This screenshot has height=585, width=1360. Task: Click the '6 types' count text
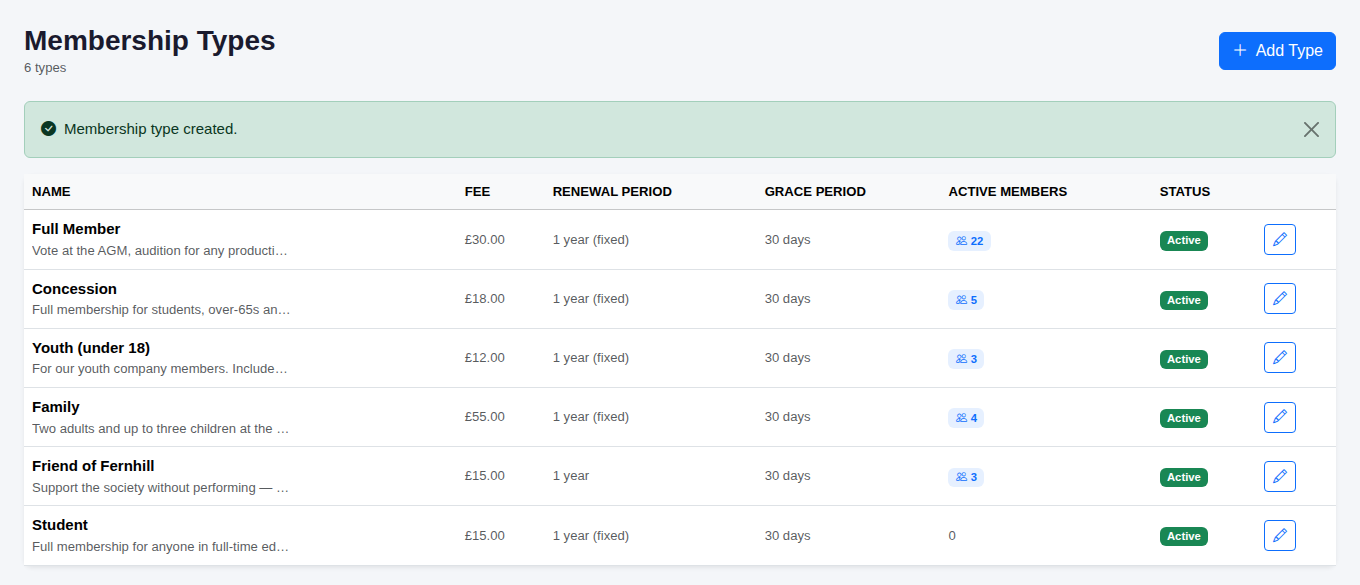click(x=45, y=68)
